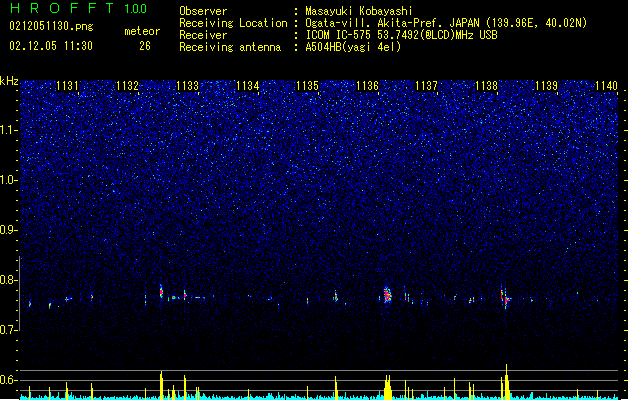
Task: Click observer name Masayuki Kobayashi
Action: (x=359, y=11)
